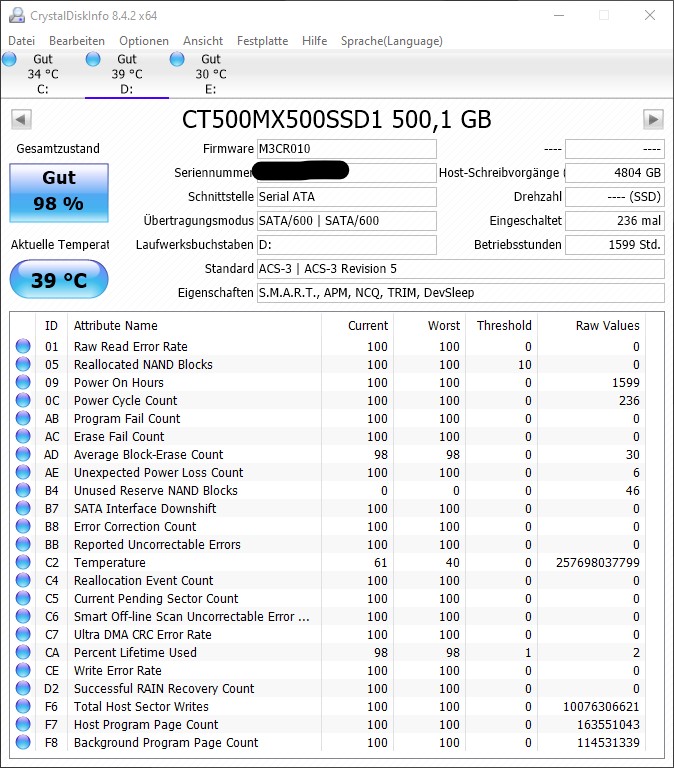Open the Bearbeiten menu
This screenshot has height=768, width=674.
coord(77,41)
